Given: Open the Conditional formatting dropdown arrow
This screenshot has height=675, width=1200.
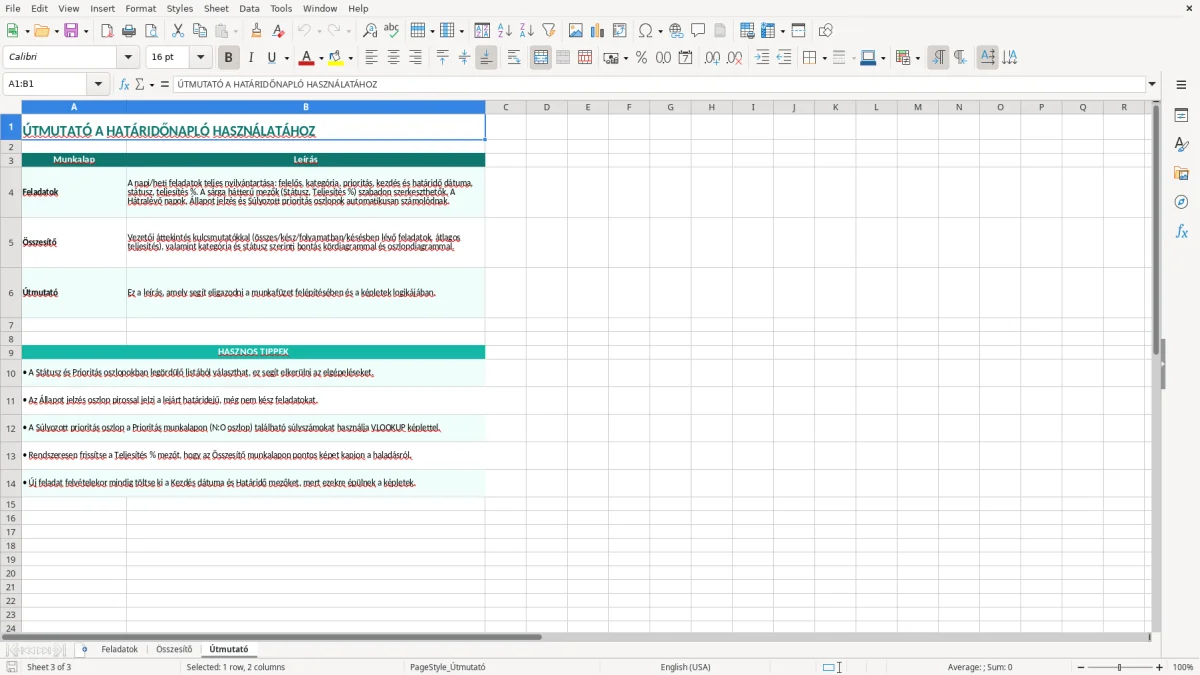Looking at the screenshot, I should [x=917, y=58].
